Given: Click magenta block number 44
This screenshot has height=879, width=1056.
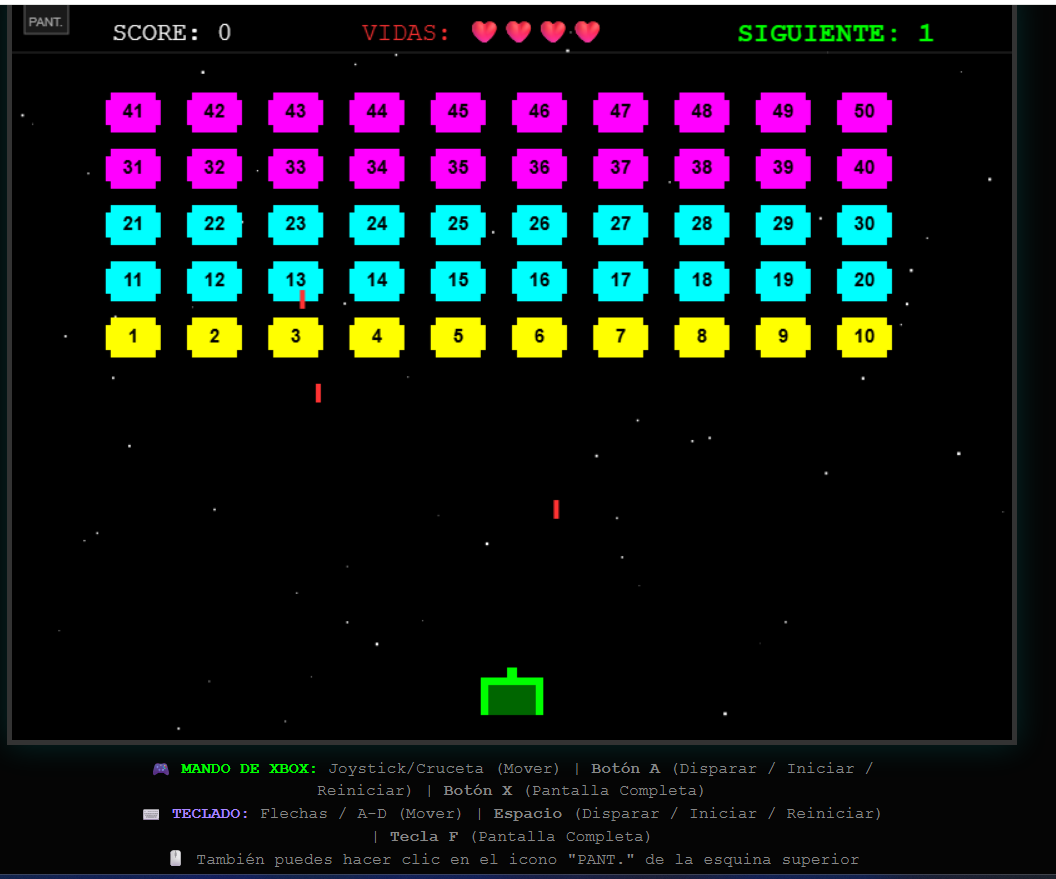Looking at the screenshot, I should coord(377,112).
